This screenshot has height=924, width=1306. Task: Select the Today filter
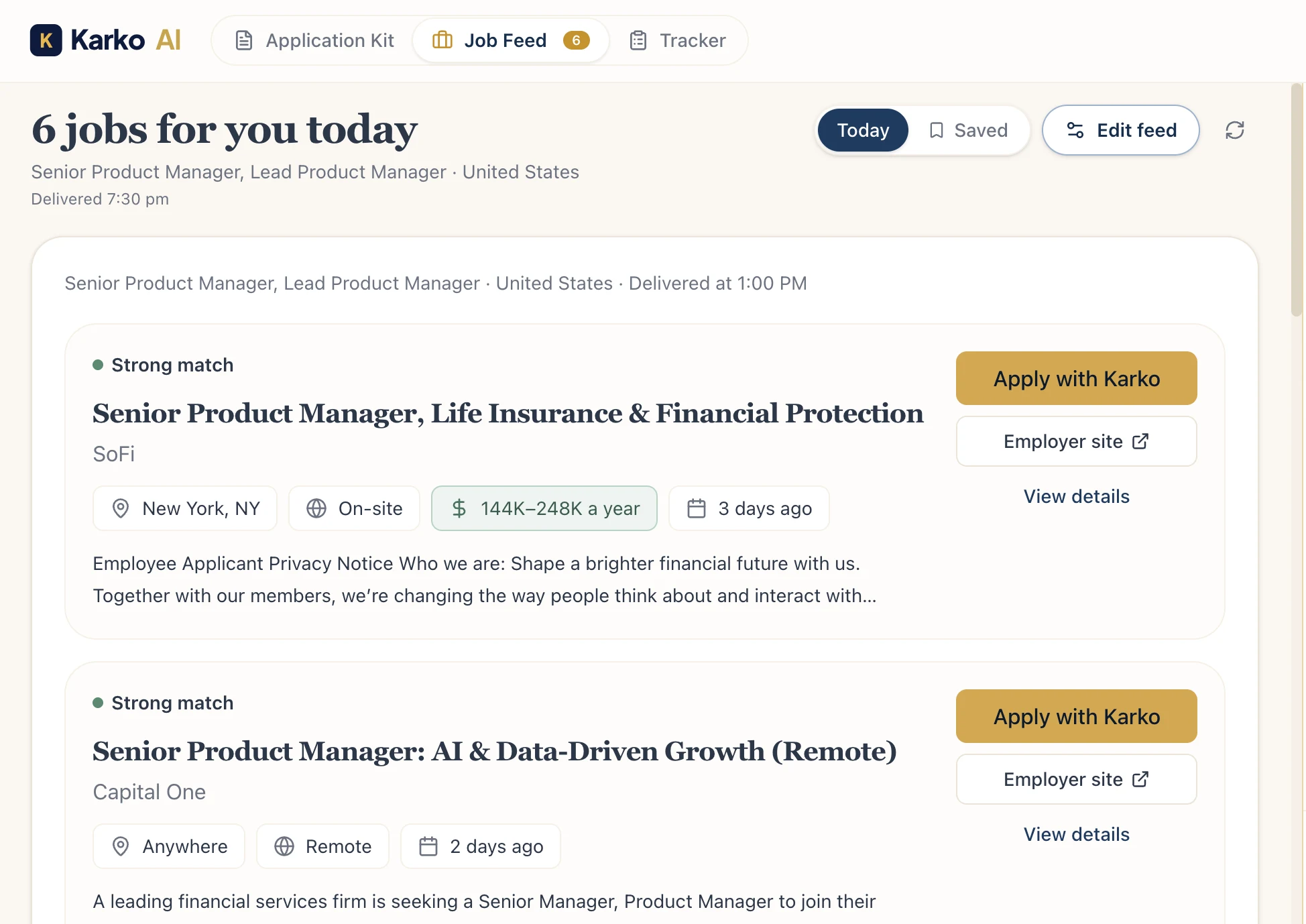[863, 130]
